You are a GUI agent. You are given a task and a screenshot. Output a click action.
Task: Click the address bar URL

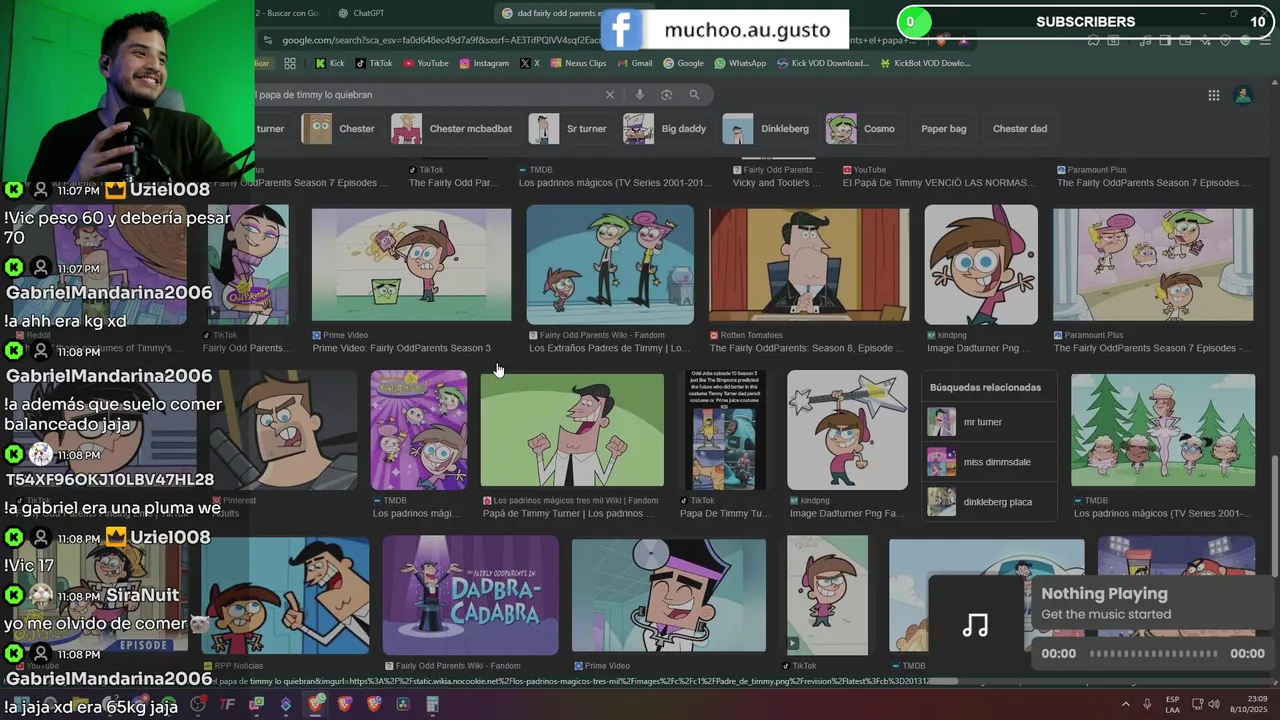(x=442, y=40)
